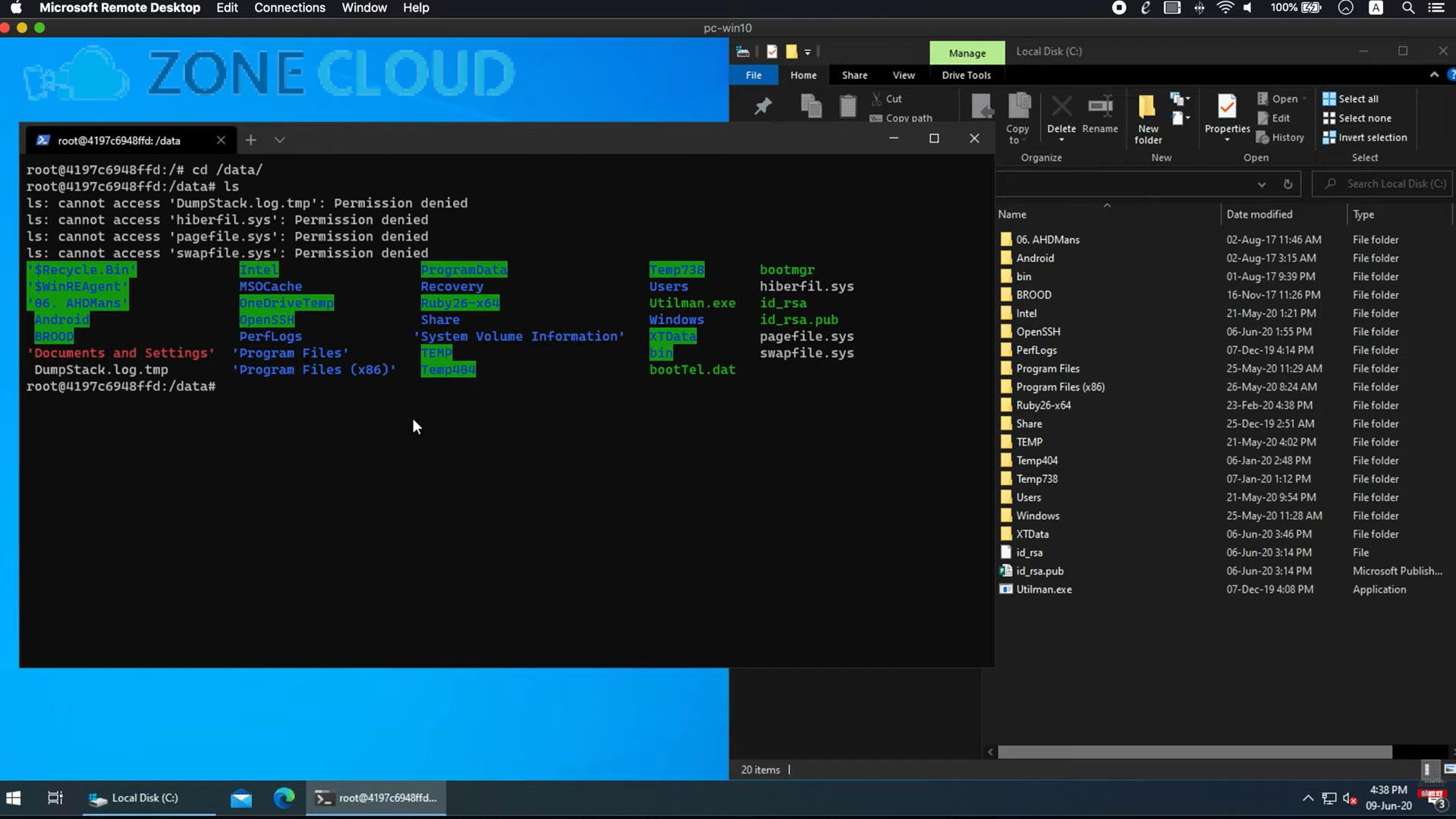1456x819 pixels.
Task: Click inside the Search Local Disk box
Action: 1388,184
